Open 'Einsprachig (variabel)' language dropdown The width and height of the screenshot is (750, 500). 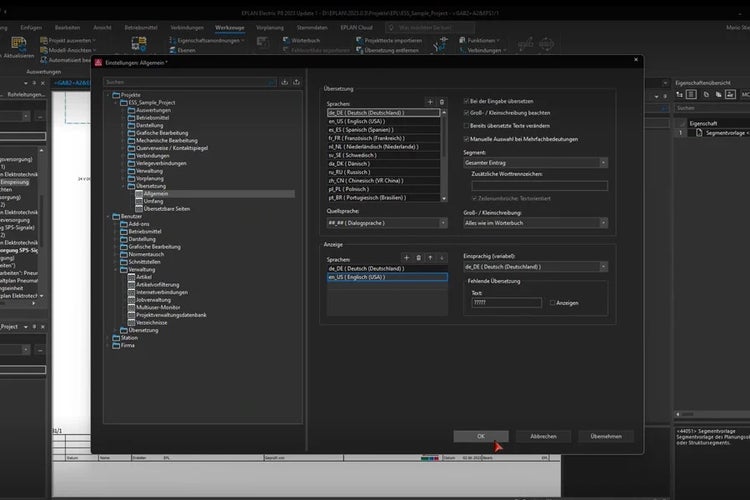tap(535, 267)
